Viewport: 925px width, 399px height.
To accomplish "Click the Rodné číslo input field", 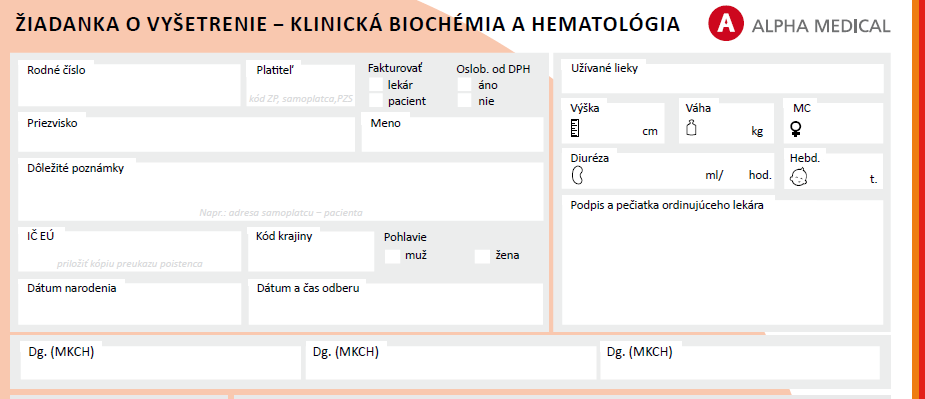I will point(128,83).
